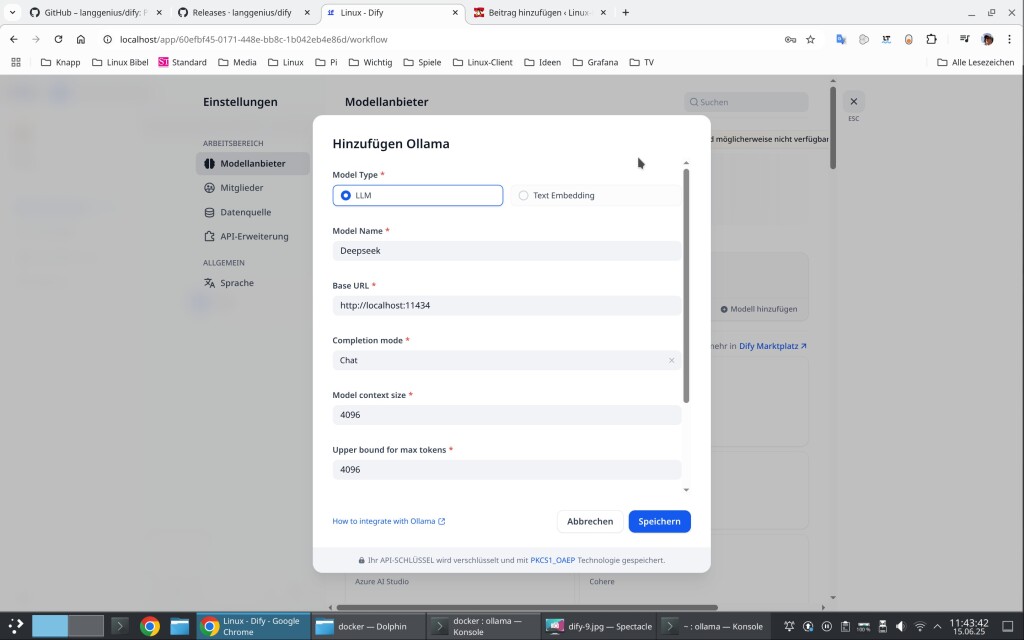The image size is (1024, 640).
Task: Click the Upper bound for max tokens field
Action: (506, 470)
